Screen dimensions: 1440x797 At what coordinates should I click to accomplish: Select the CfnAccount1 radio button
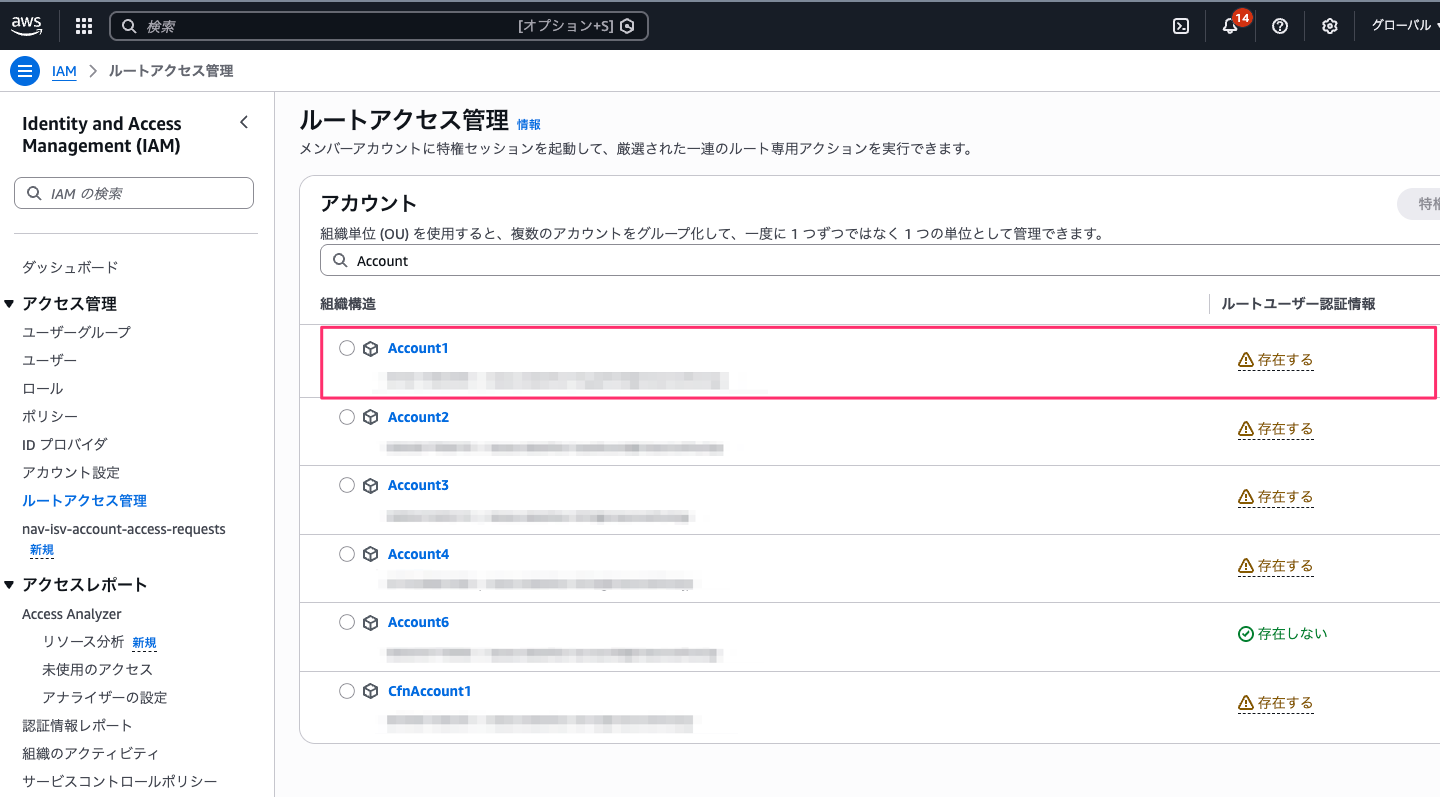click(x=347, y=691)
